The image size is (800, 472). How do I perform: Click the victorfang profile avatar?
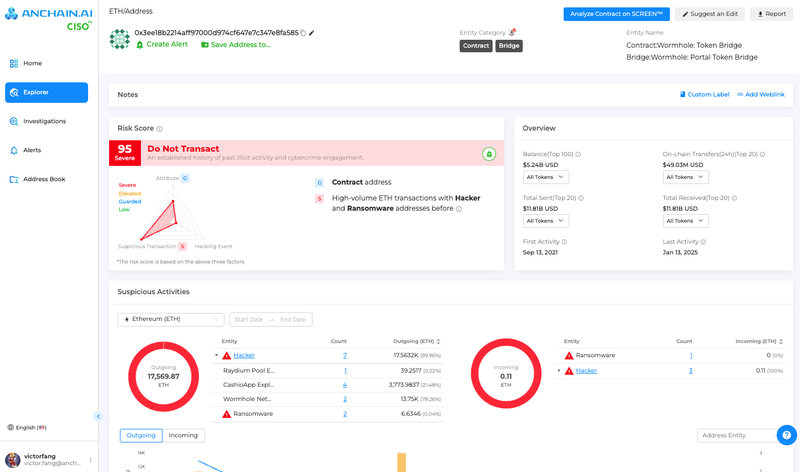click(x=13, y=460)
